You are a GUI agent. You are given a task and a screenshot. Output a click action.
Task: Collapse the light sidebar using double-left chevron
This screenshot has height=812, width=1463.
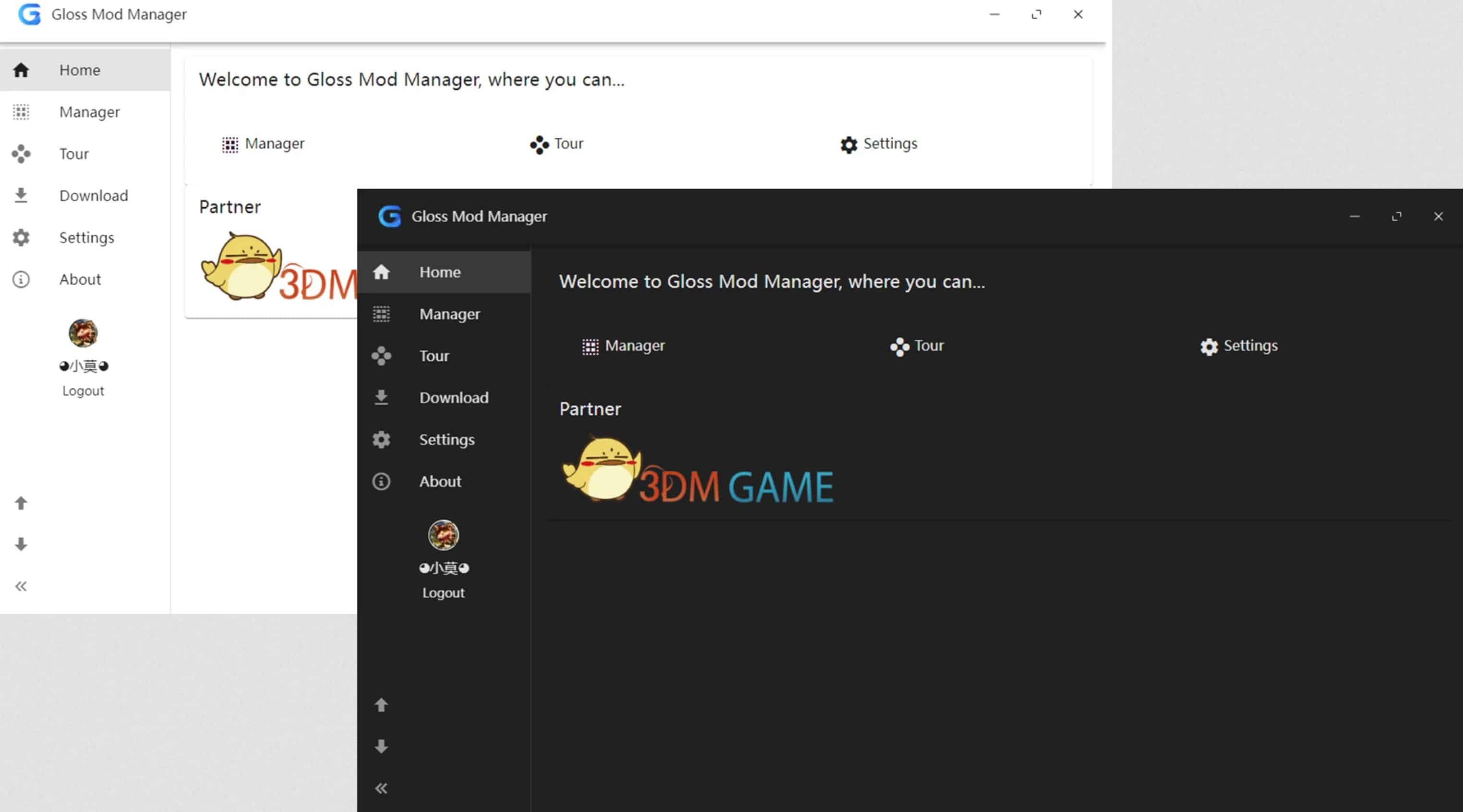click(21, 586)
